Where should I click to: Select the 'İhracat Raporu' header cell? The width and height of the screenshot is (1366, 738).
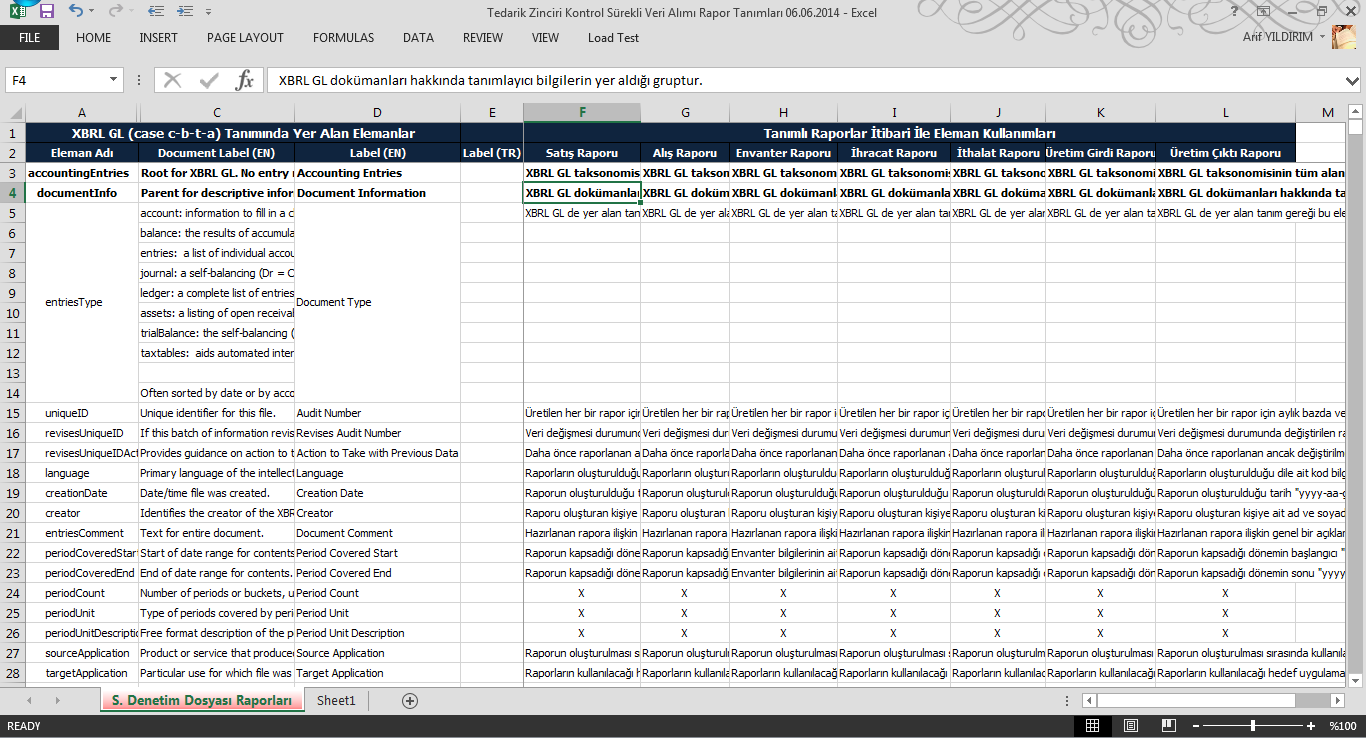tap(894, 153)
